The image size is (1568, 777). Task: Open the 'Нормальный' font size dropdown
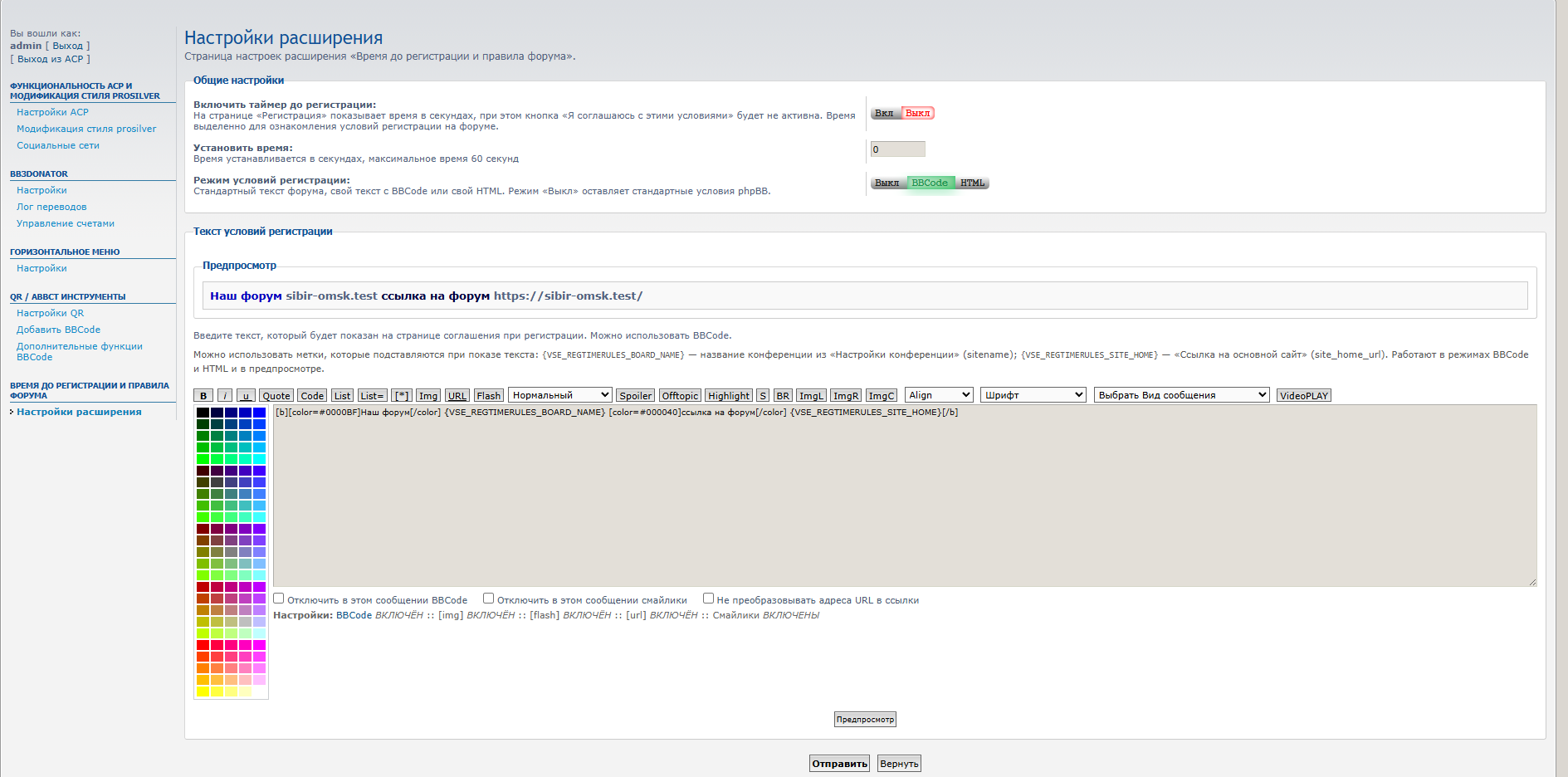559,395
